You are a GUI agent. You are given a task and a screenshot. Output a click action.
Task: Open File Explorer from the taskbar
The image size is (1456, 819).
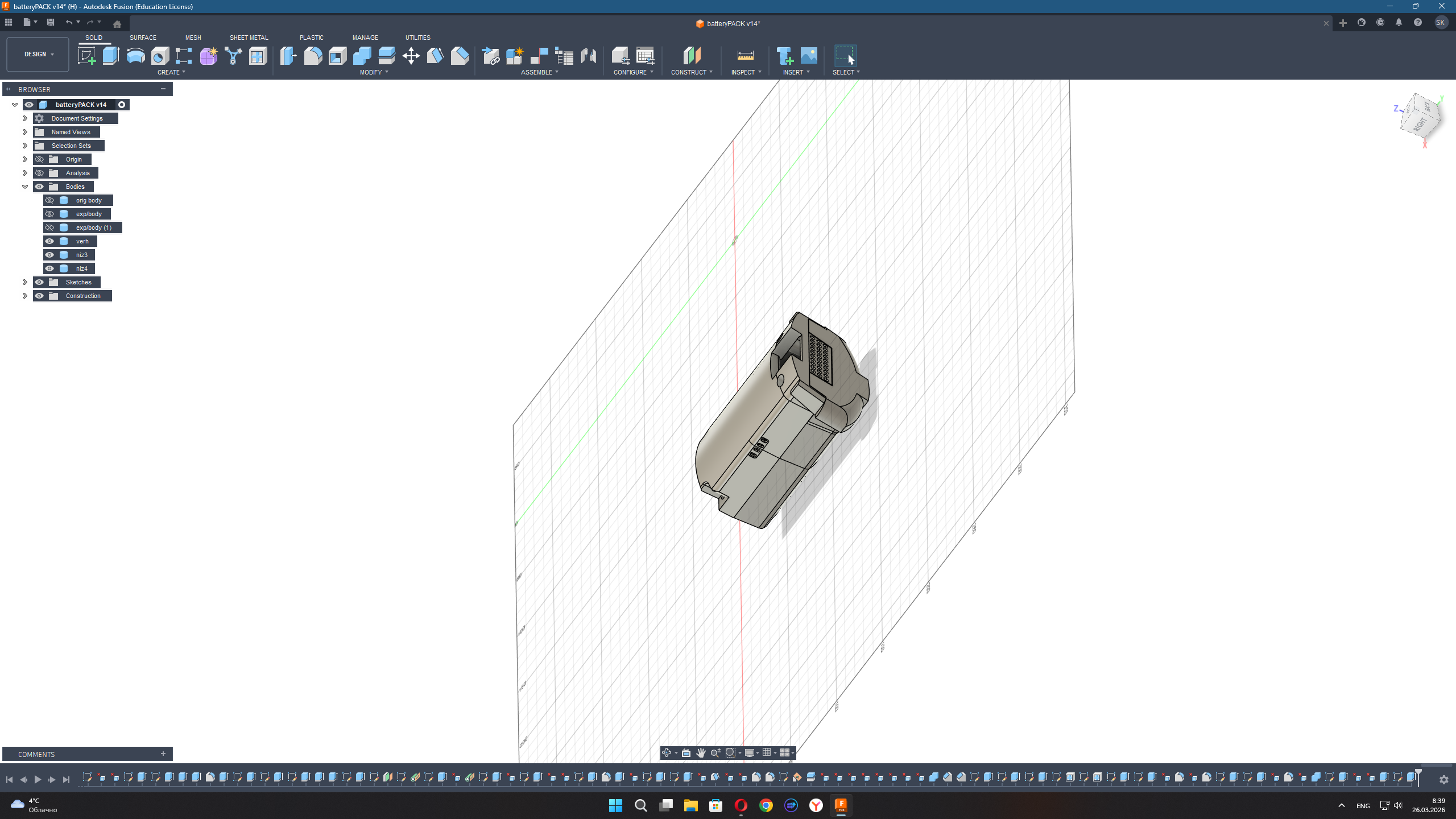tap(690, 805)
